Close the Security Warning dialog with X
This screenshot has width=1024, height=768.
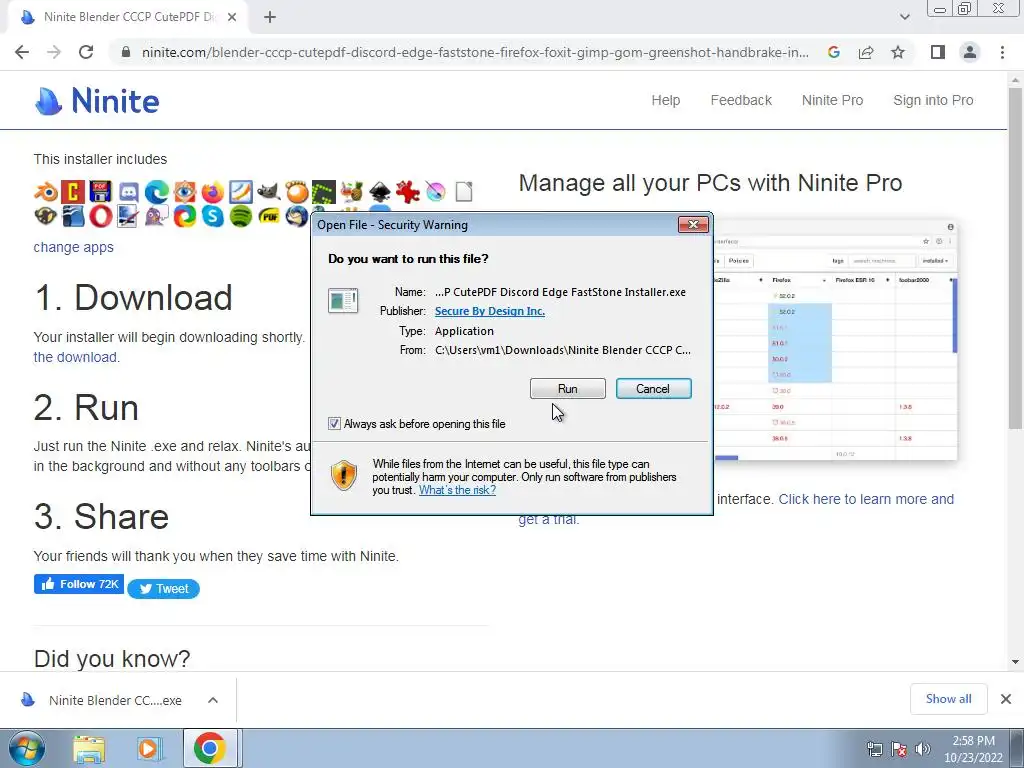click(693, 225)
